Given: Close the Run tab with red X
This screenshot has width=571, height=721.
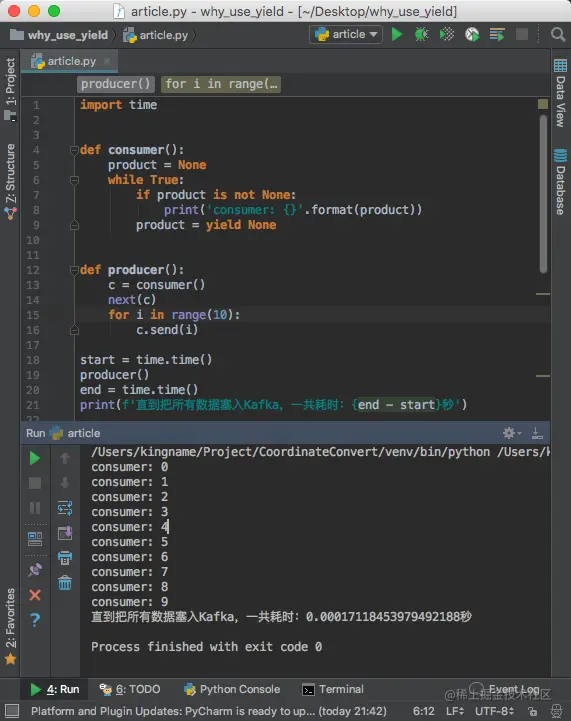Looking at the screenshot, I should [x=35, y=595].
